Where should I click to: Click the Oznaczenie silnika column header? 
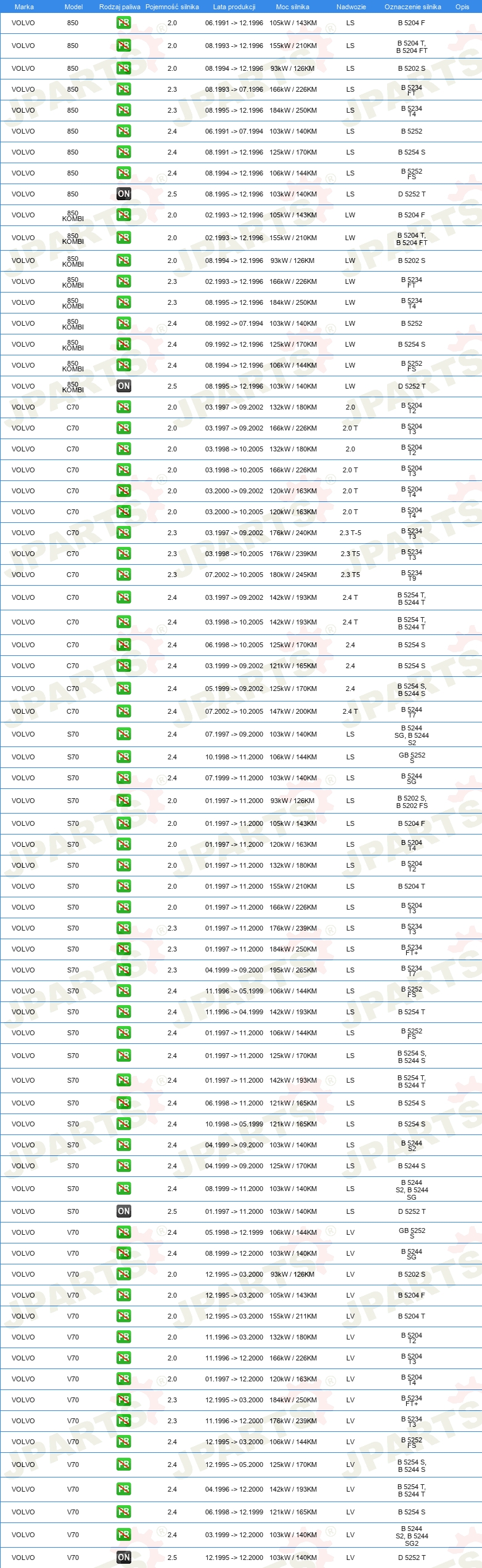coord(412,7)
